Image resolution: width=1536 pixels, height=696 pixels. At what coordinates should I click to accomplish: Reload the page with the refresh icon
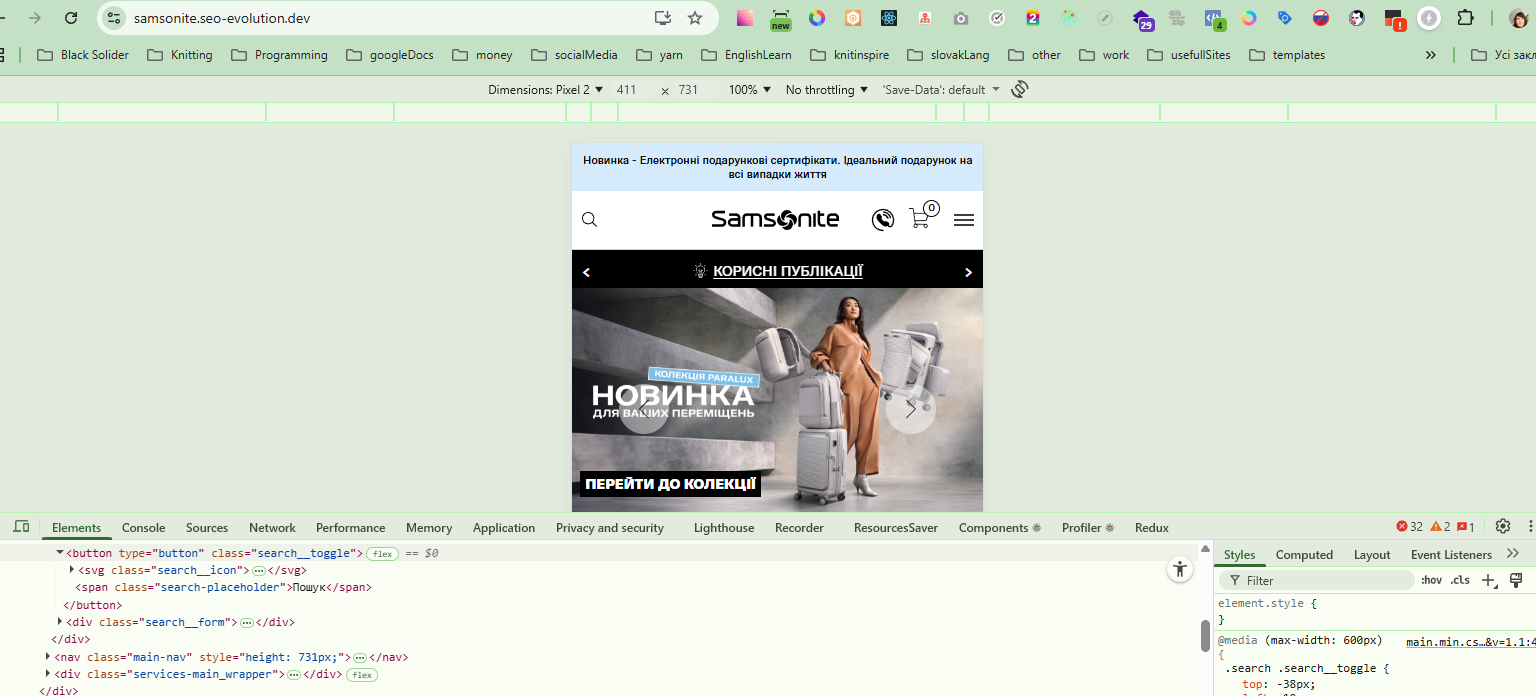[x=71, y=18]
